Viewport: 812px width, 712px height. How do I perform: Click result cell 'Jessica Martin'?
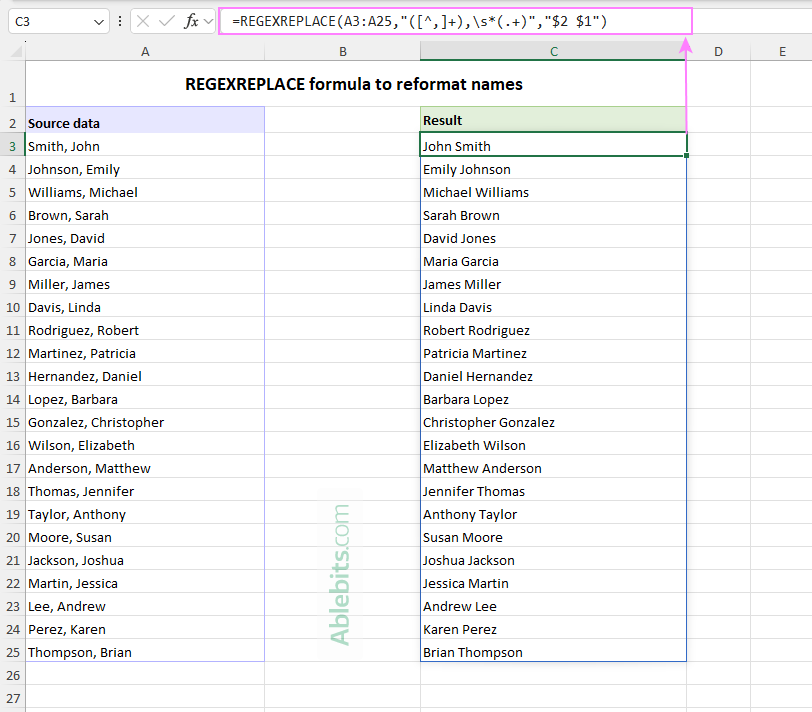553,582
